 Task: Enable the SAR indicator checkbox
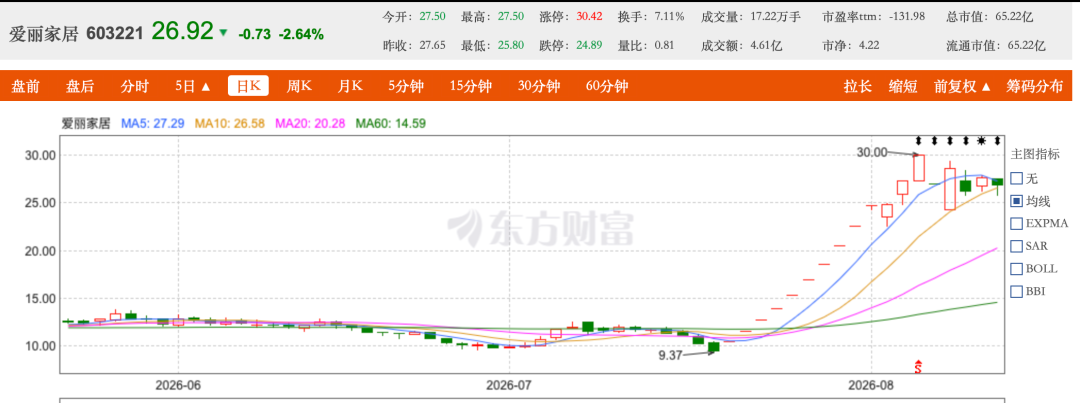click(1016, 246)
